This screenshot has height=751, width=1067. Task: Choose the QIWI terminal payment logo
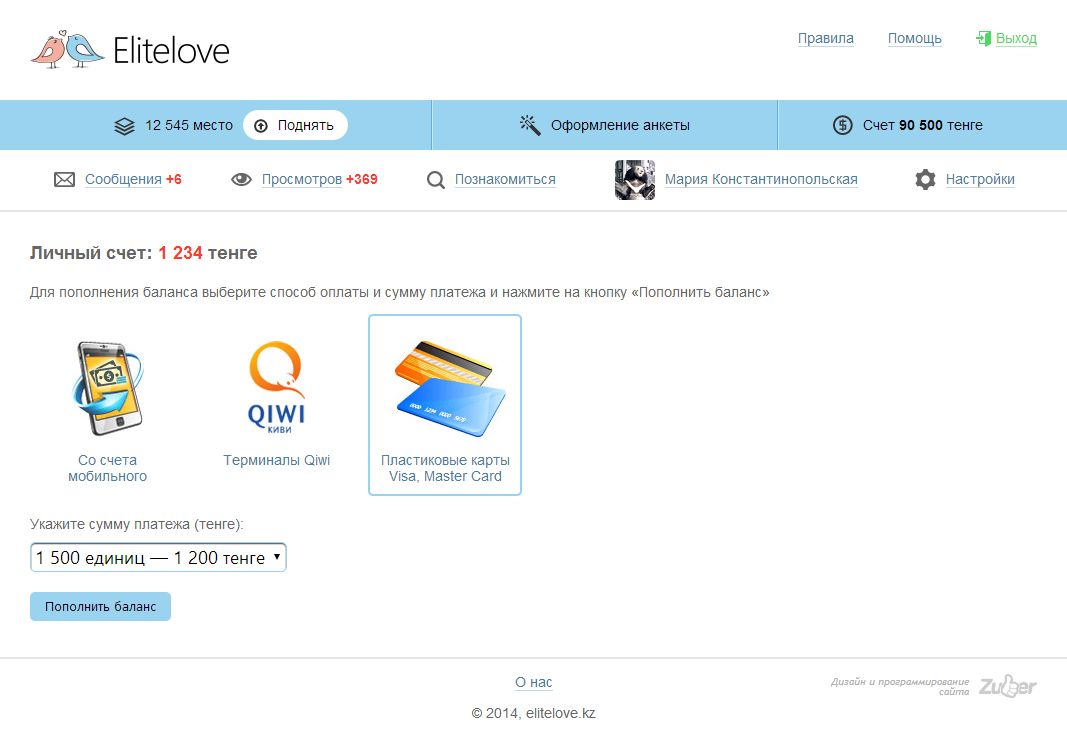coord(277,386)
